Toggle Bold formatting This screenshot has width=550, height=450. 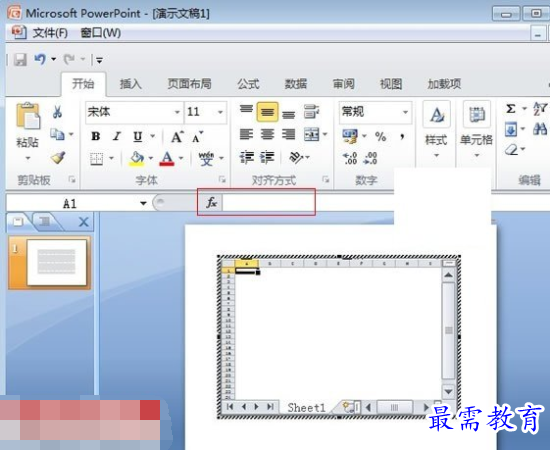[x=95, y=136]
